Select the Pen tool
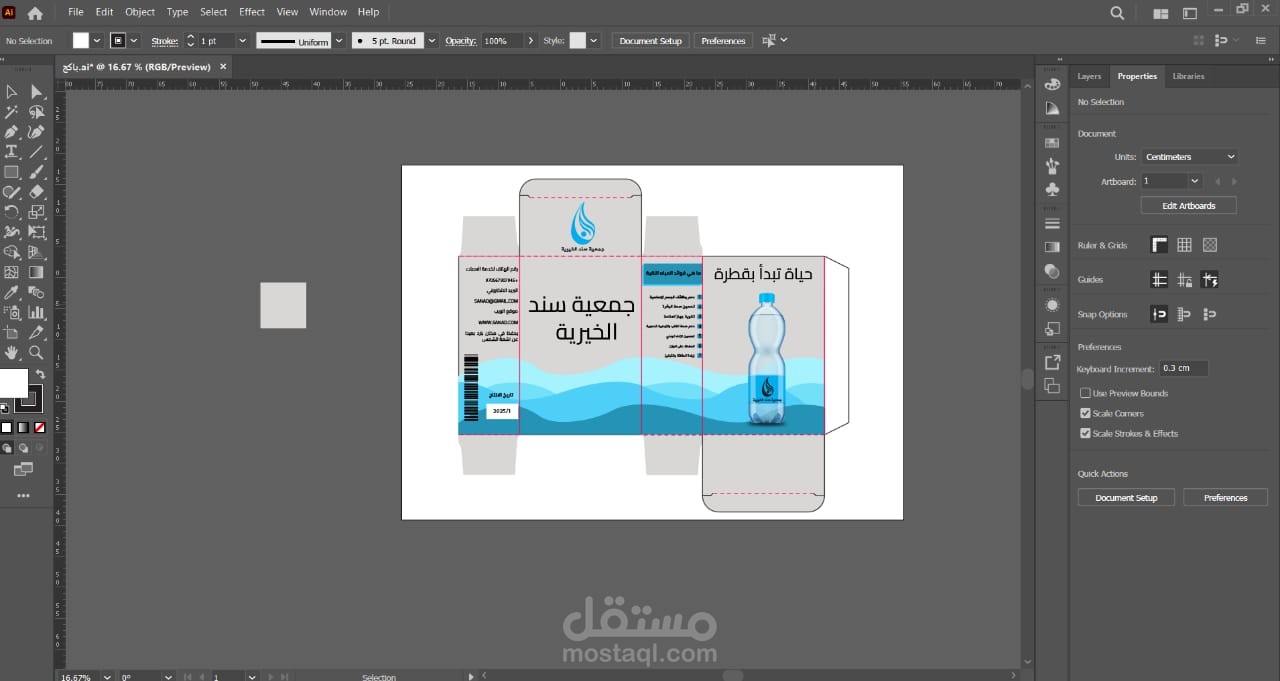1280x681 pixels. coord(12,132)
